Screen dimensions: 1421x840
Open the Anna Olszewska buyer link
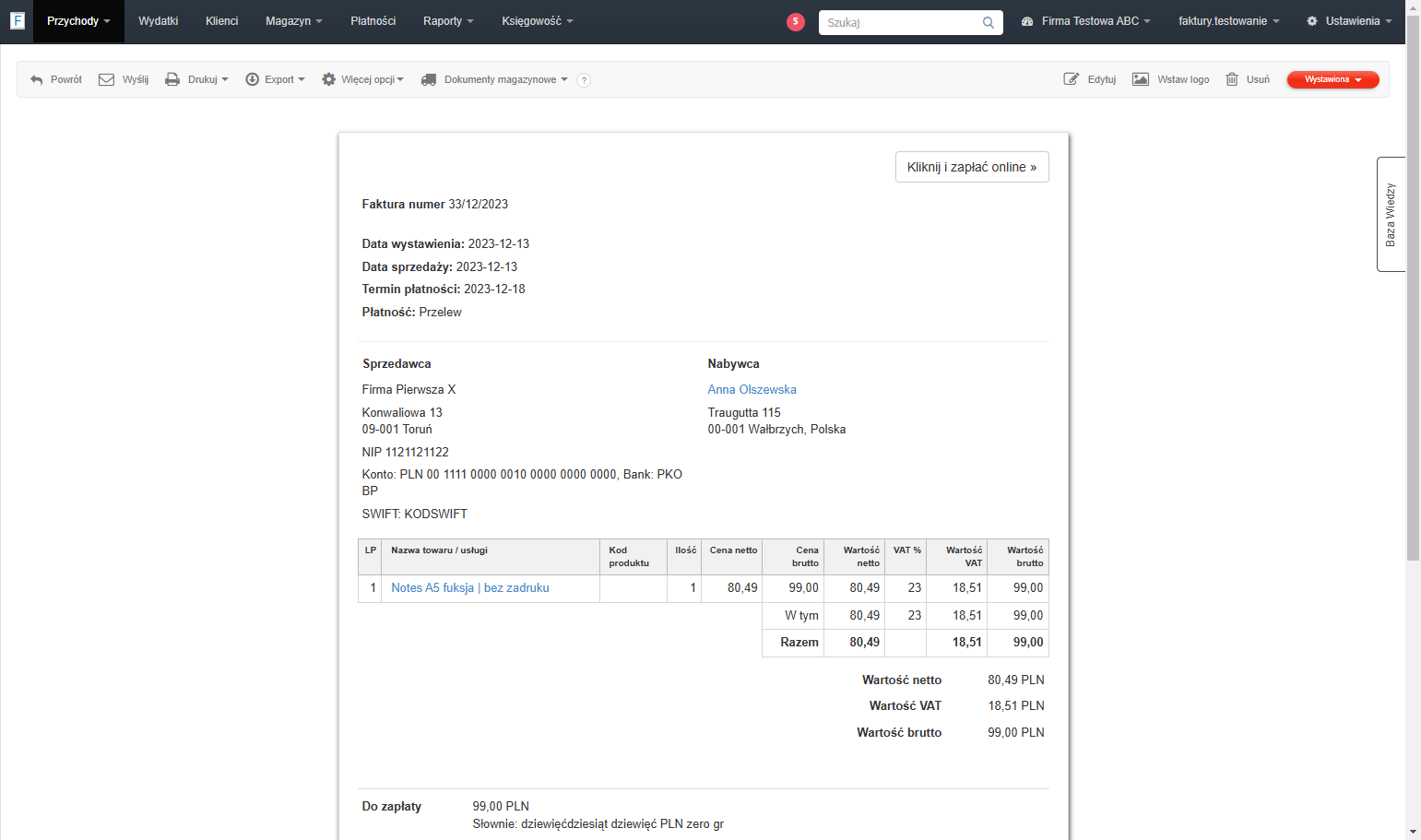click(752, 390)
